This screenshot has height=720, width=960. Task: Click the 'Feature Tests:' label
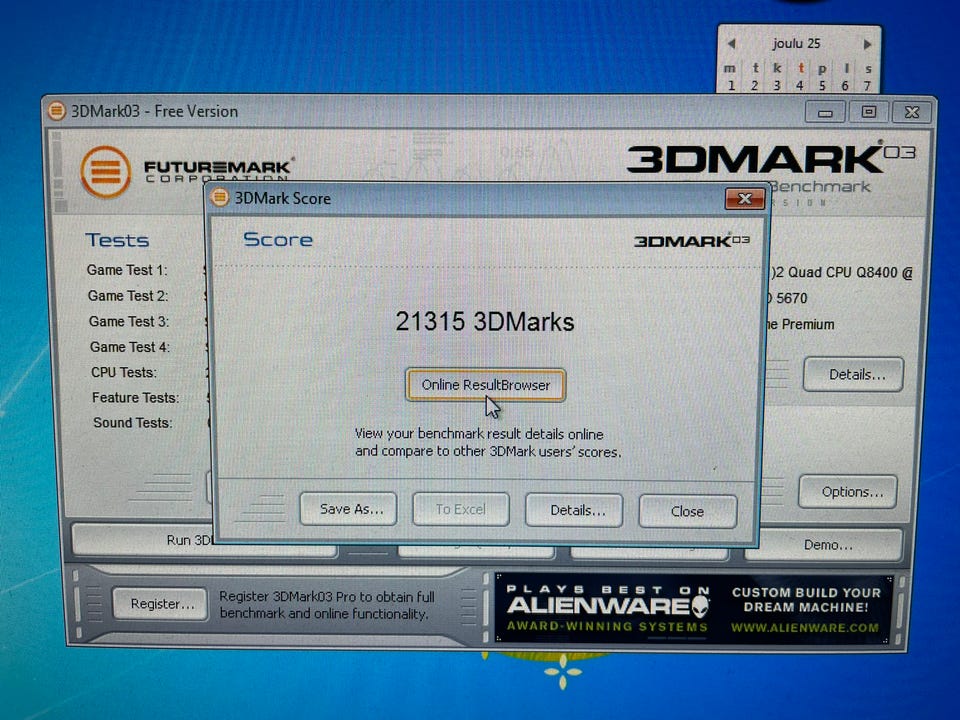(135, 398)
